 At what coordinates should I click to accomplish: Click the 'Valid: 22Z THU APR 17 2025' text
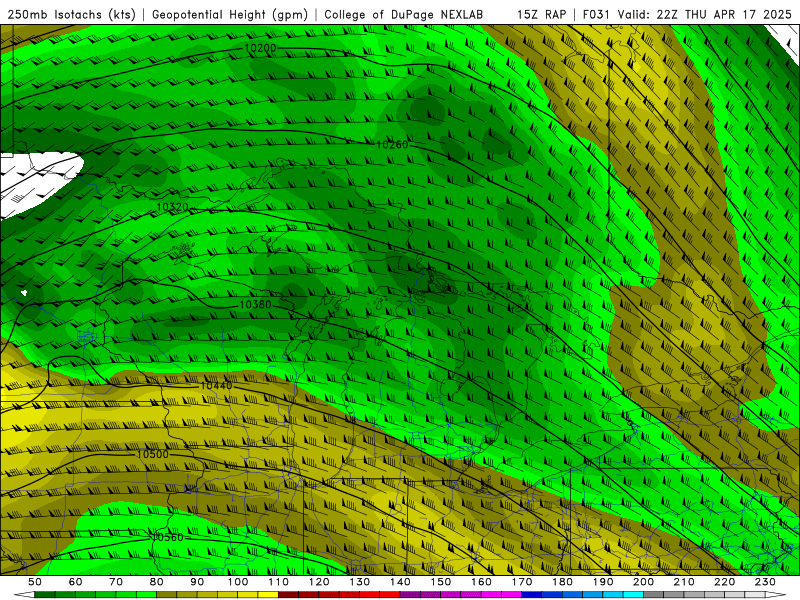click(704, 15)
